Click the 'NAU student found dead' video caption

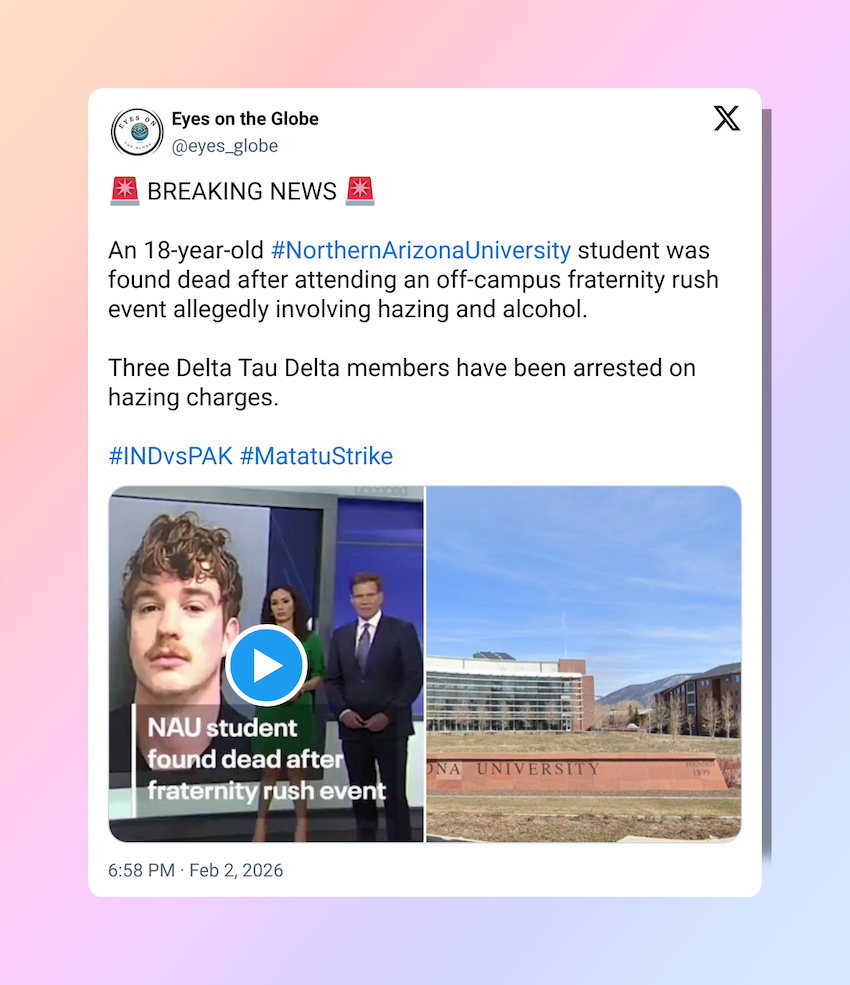pyautogui.click(x=266, y=759)
